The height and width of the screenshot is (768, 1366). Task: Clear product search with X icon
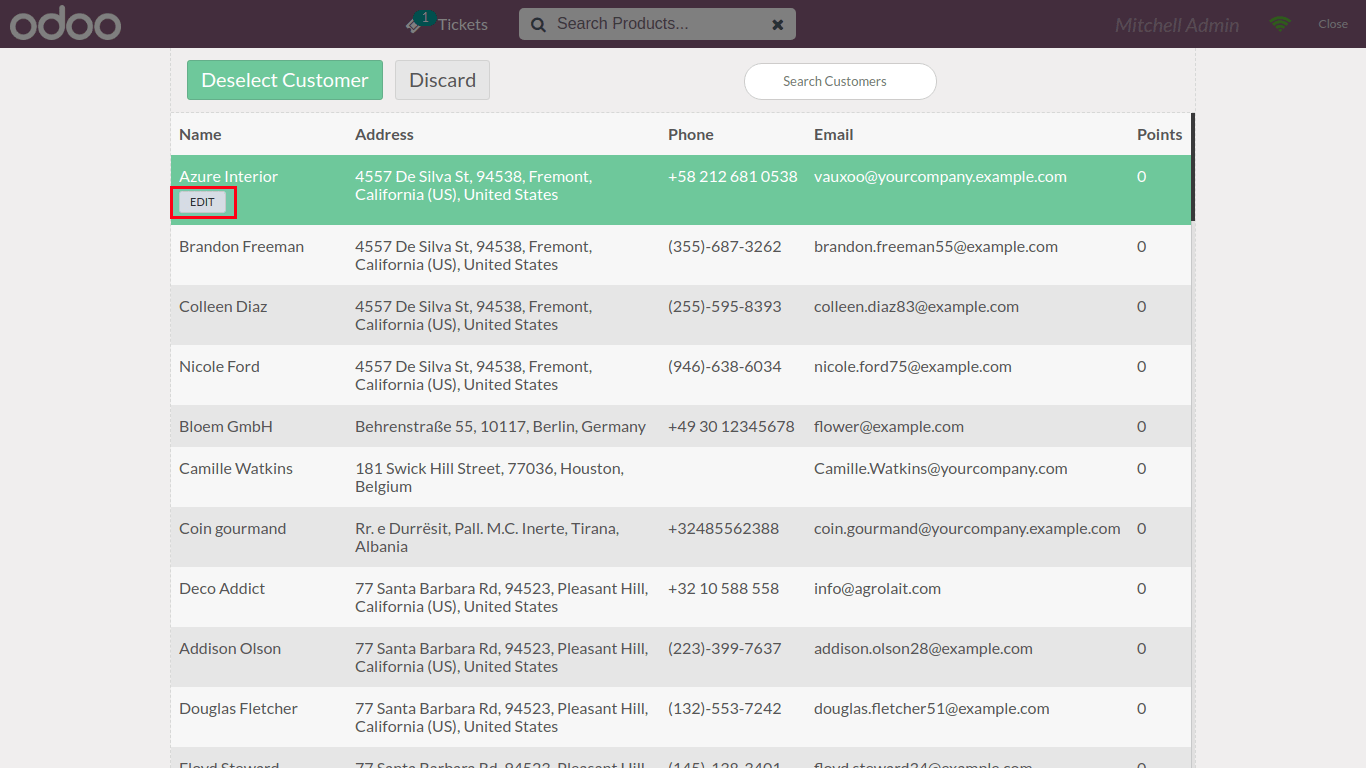778,25
